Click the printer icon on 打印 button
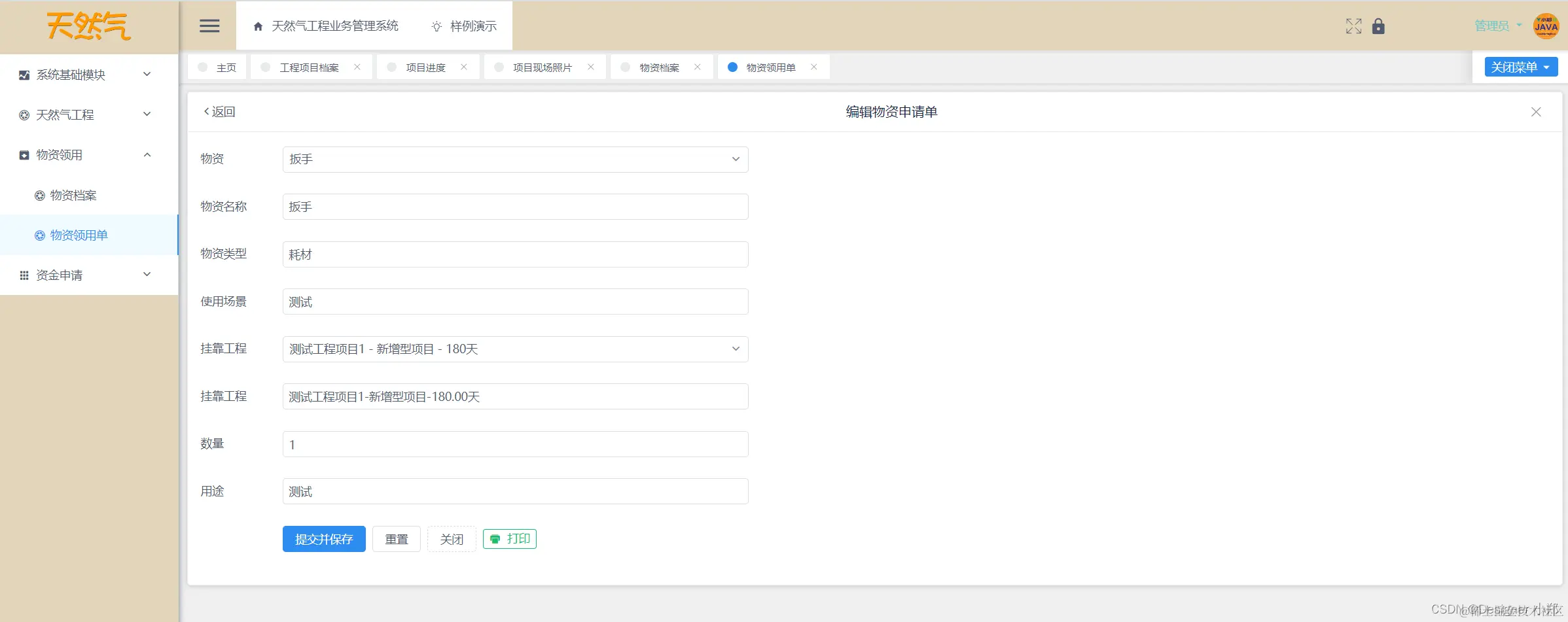 [495, 538]
